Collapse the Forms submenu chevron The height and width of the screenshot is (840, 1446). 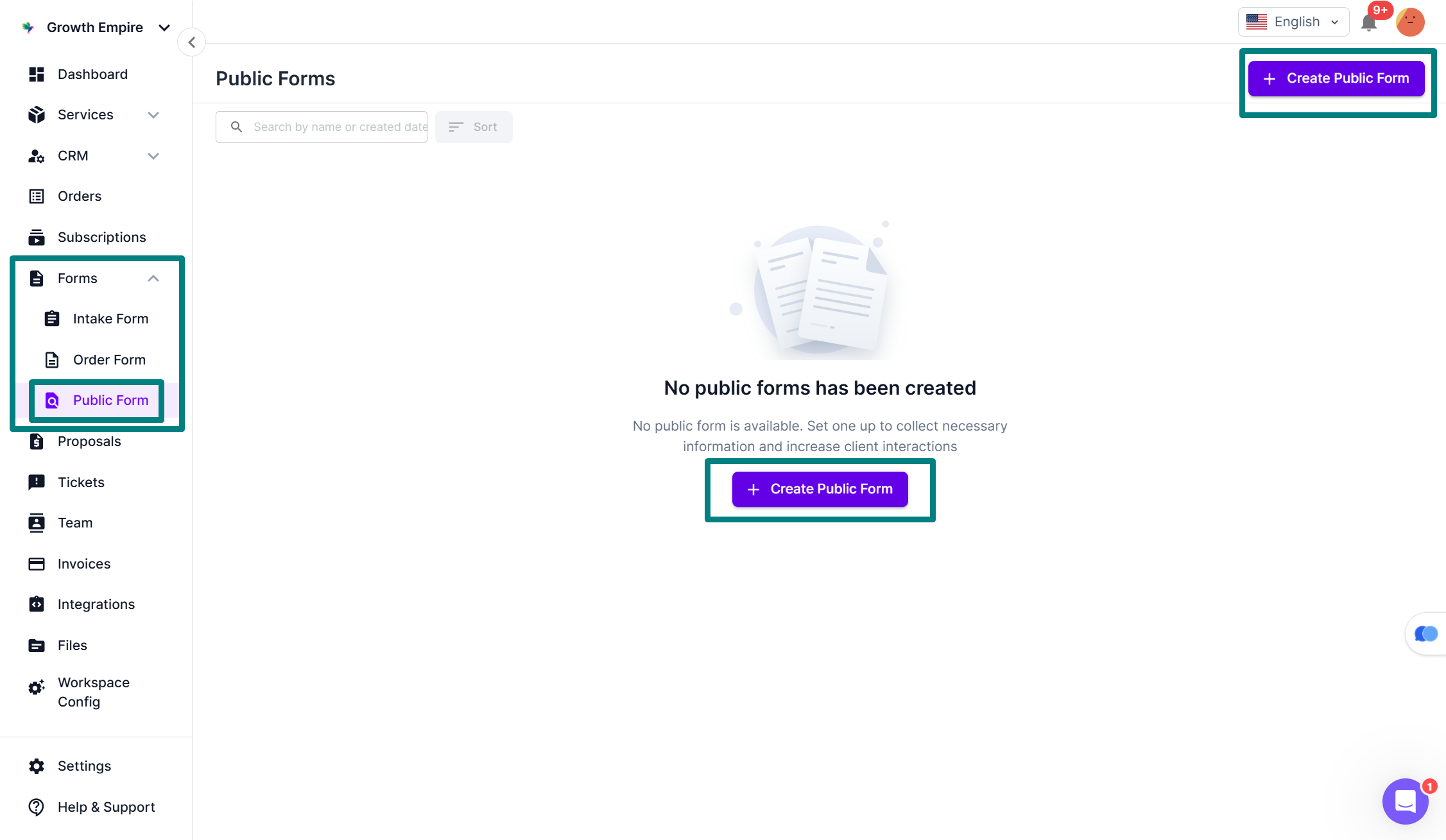(x=153, y=278)
